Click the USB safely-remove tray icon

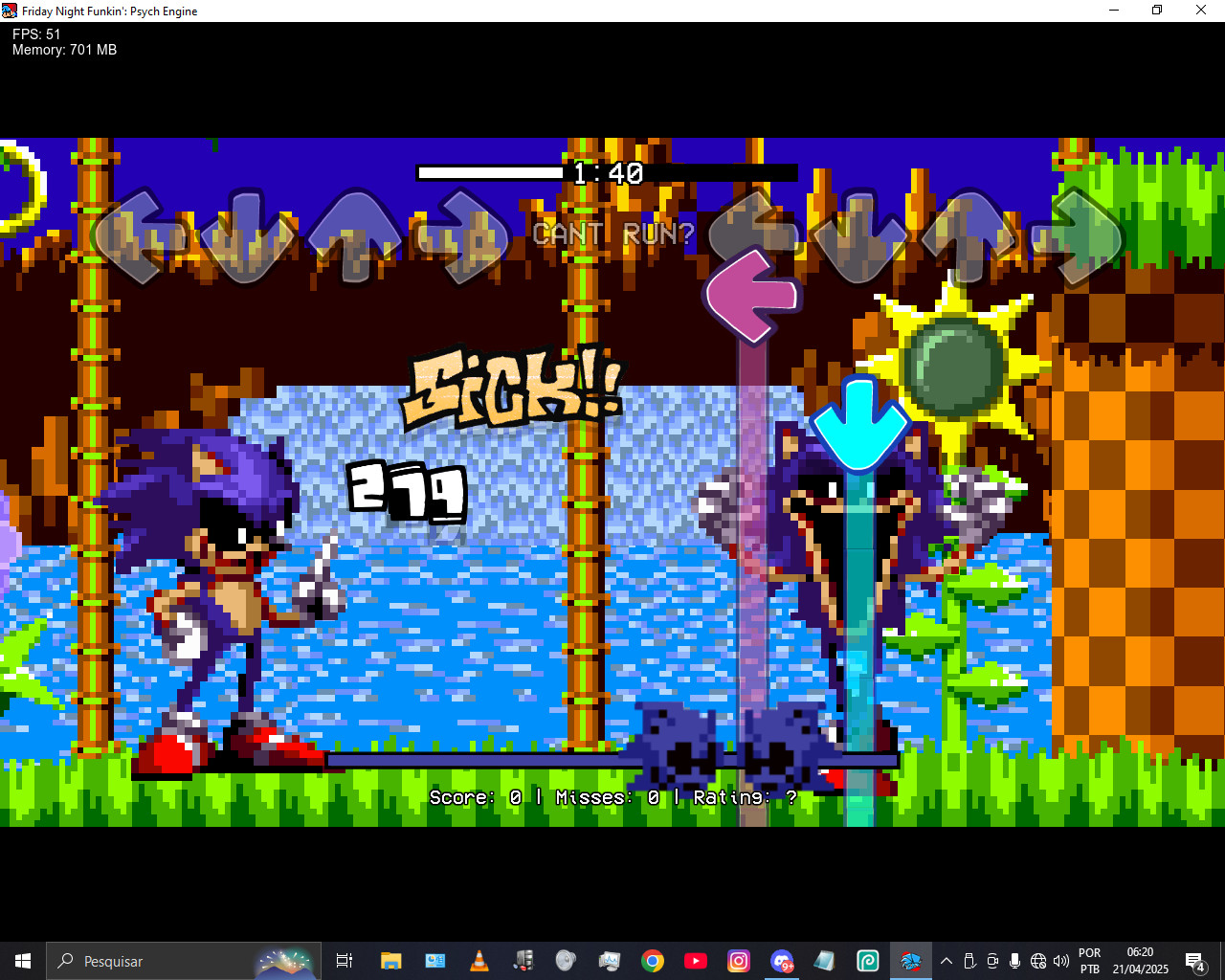coord(969,961)
